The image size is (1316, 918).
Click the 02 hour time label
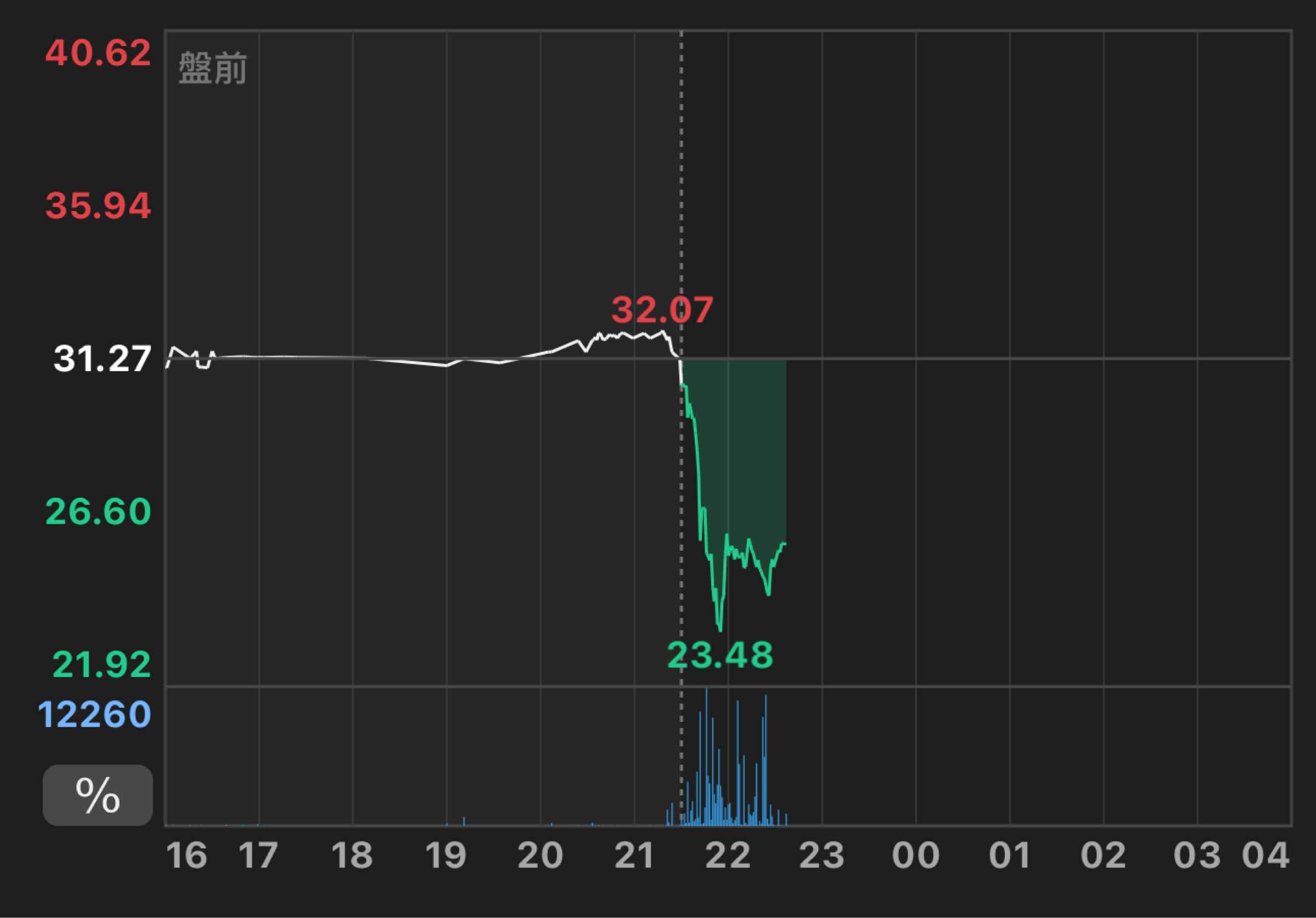(x=1103, y=856)
